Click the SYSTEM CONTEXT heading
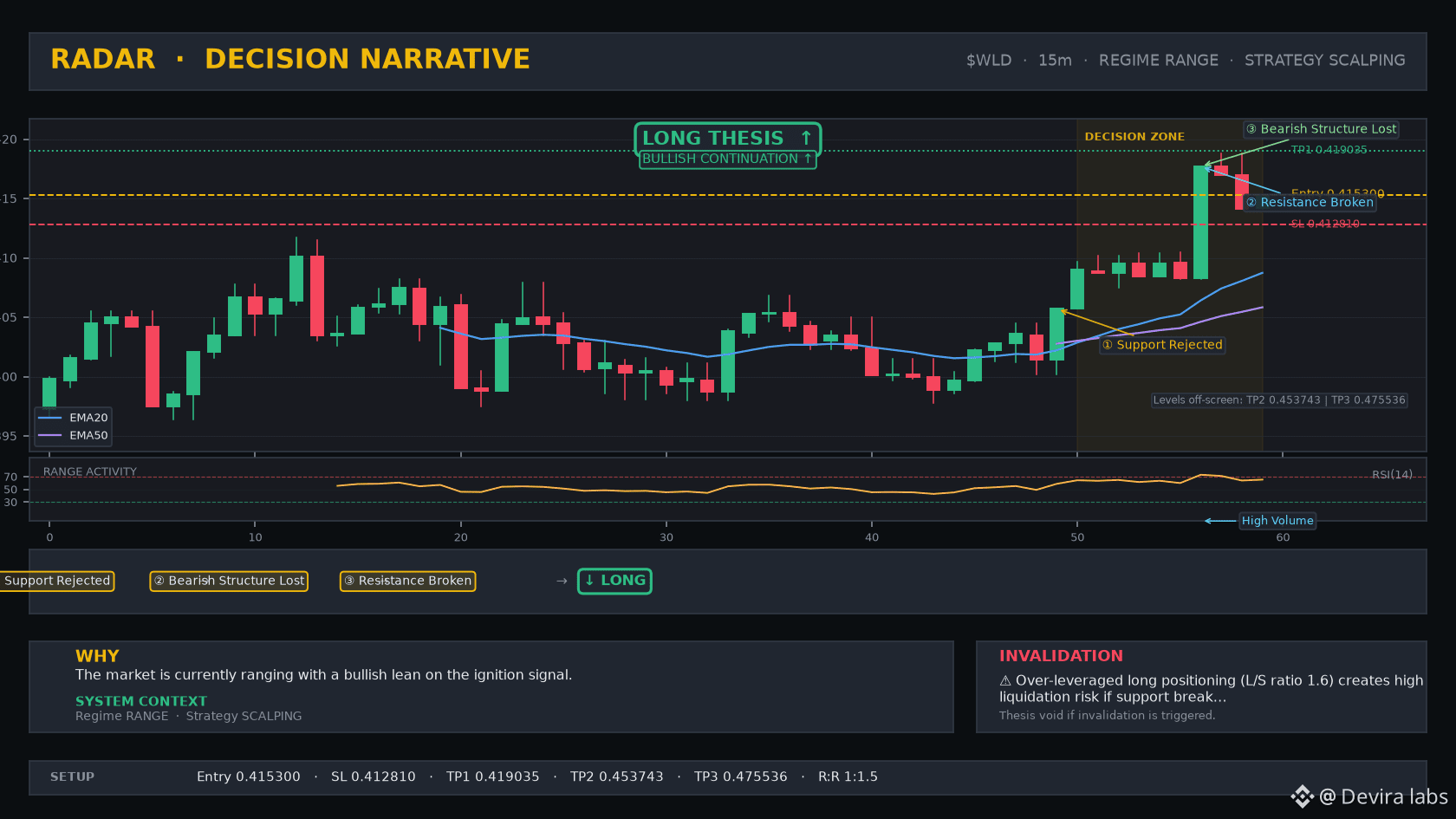The width and height of the screenshot is (1456, 819). pos(141,701)
